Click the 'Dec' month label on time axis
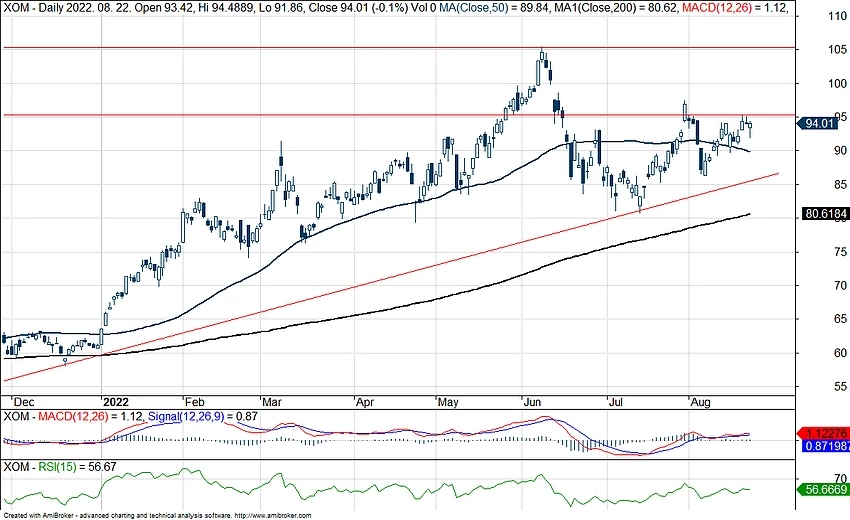Image resolution: width=850 pixels, height=520 pixels. pyautogui.click(x=23, y=402)
